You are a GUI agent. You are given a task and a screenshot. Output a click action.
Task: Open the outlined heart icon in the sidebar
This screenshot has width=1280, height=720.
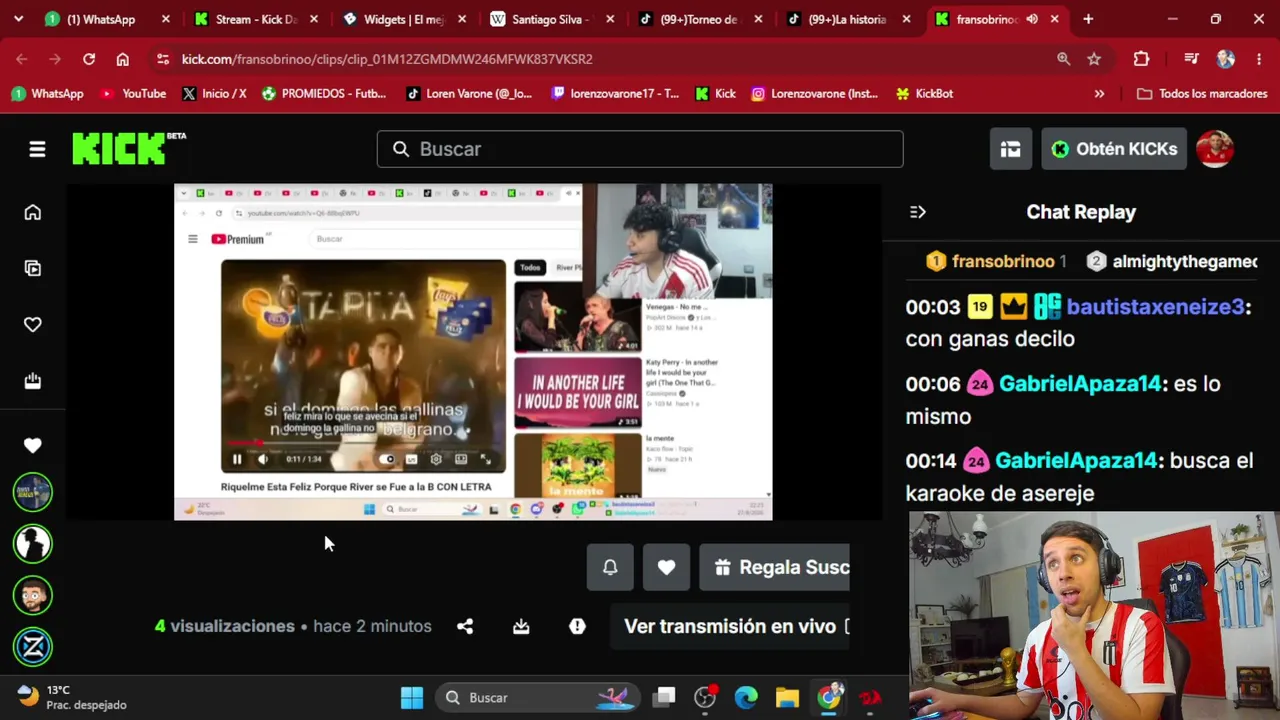(x=33, y=324)
